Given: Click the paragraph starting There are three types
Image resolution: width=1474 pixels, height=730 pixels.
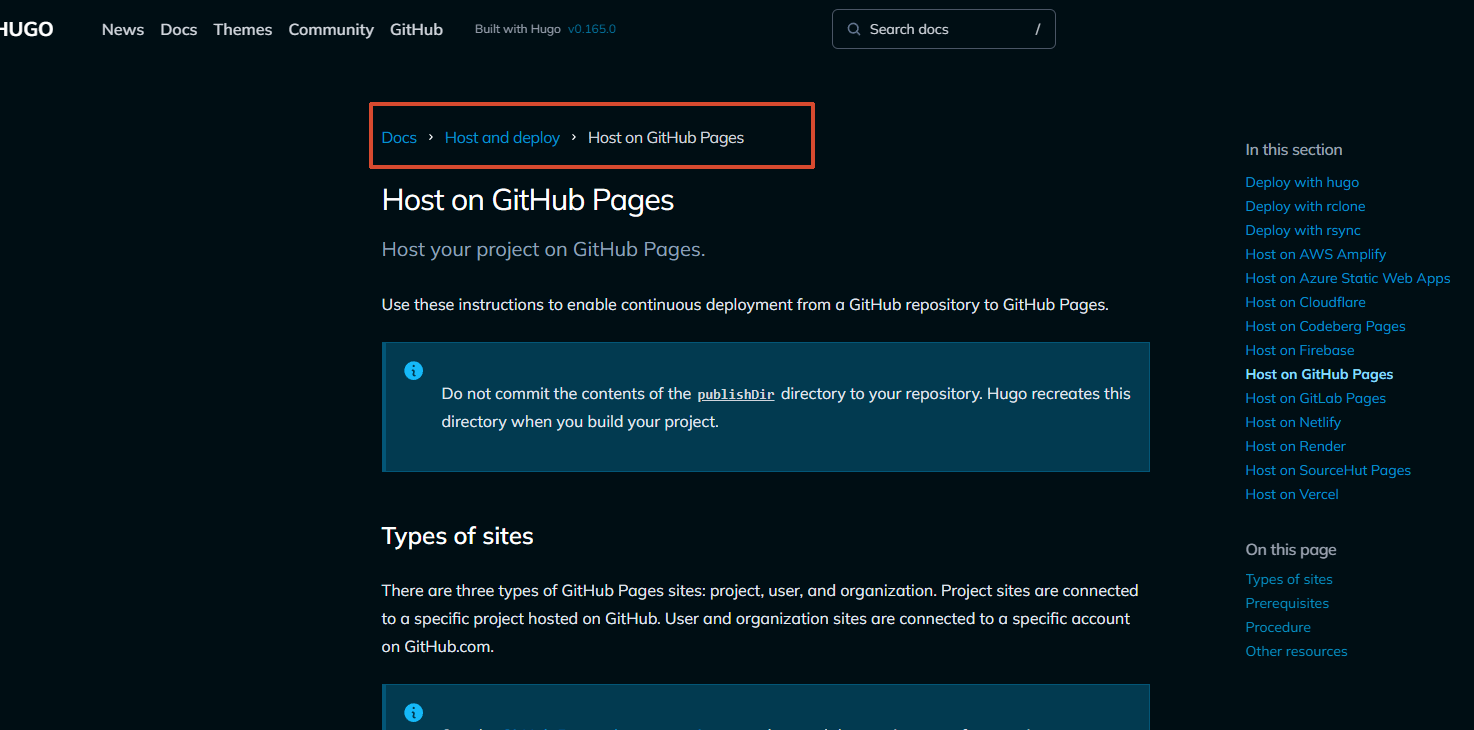Looking at the screenshot, I should click(760, 619).
